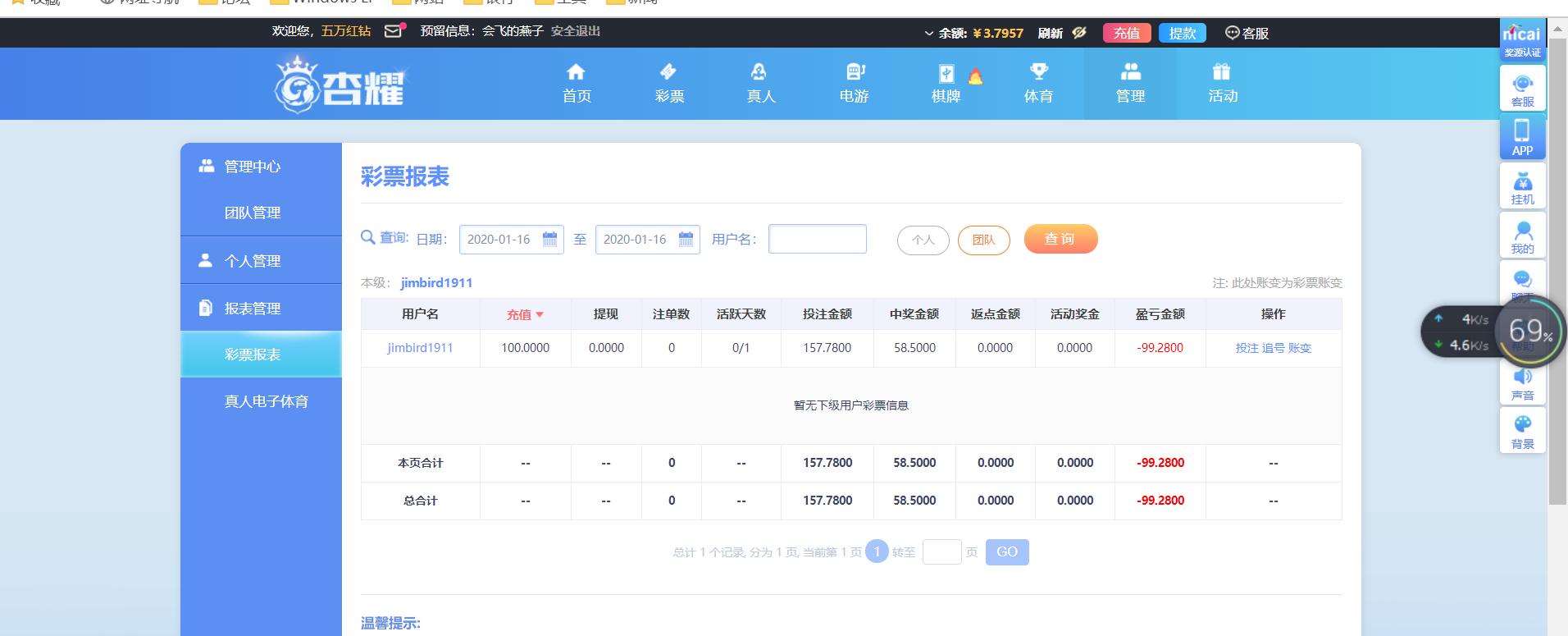Focus the 用户名 search field
Image resolution: width=1568 pixels, height=636 pixels.
(x=818, y=239)
